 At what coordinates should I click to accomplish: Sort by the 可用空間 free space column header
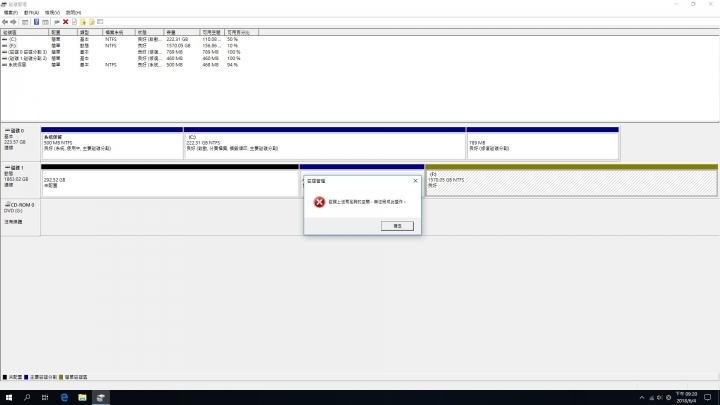pos(212,33)
